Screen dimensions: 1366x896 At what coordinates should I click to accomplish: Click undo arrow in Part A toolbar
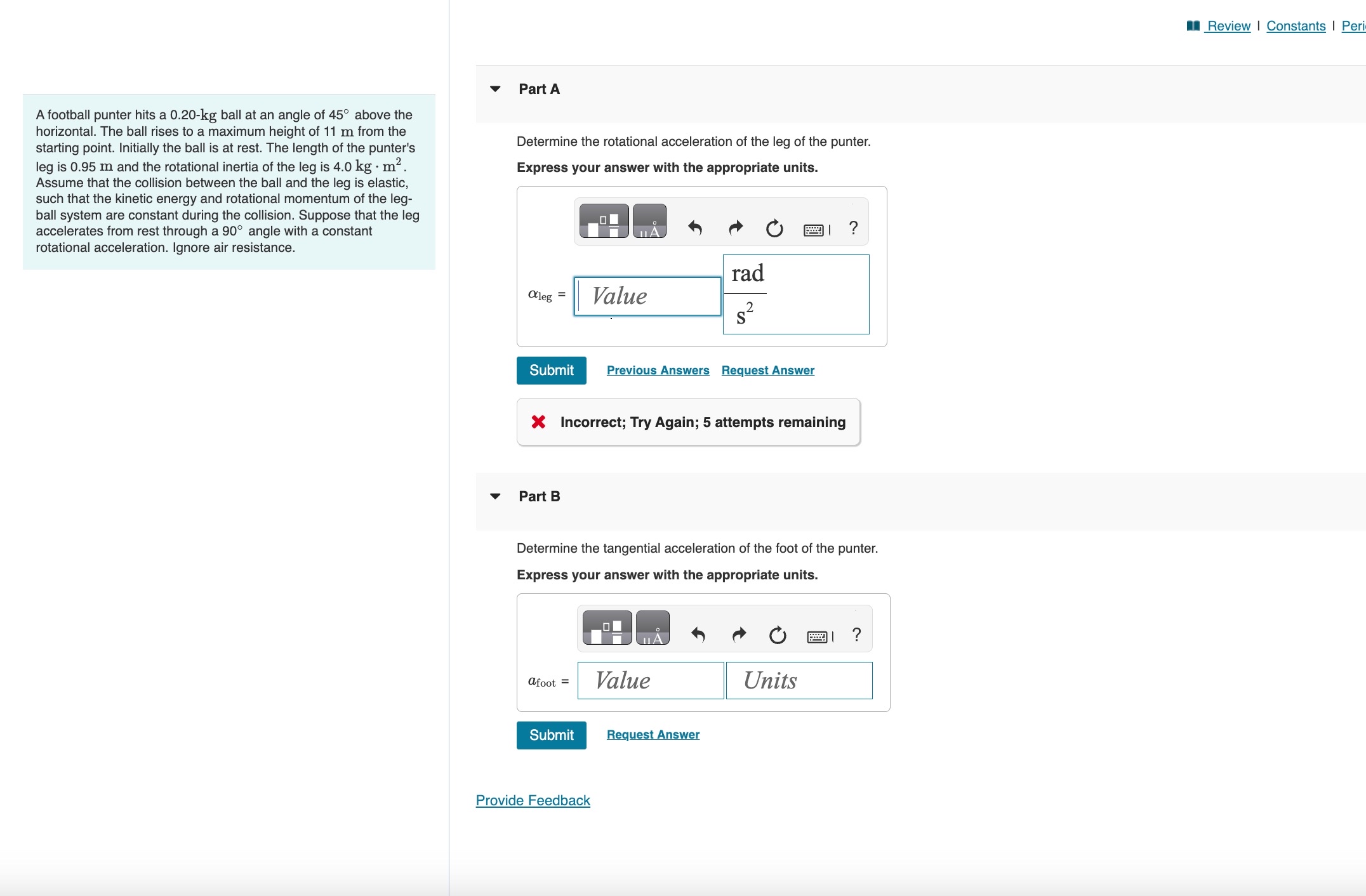click(695, 228)
